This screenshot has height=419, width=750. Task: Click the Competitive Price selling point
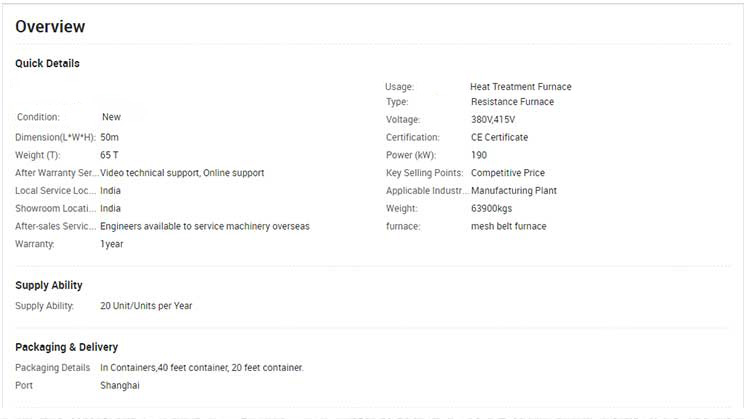pos(507,173)
